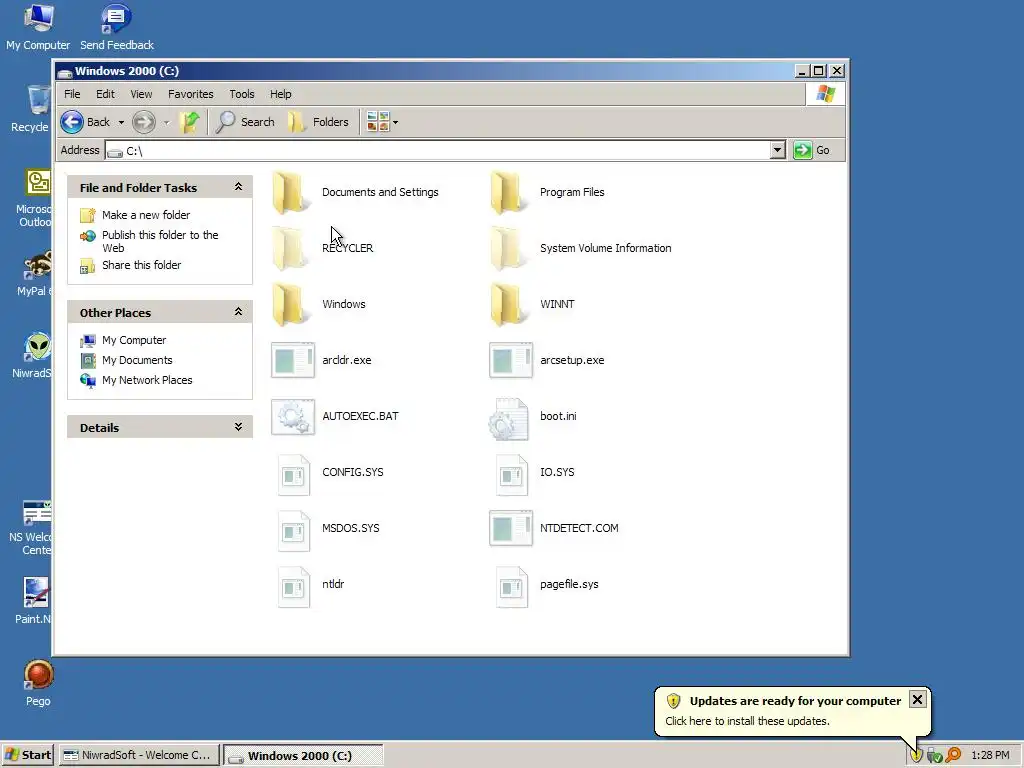Select the Recycle Bin desktop icon
The image size is (1024, 768).
coord(31,109)
